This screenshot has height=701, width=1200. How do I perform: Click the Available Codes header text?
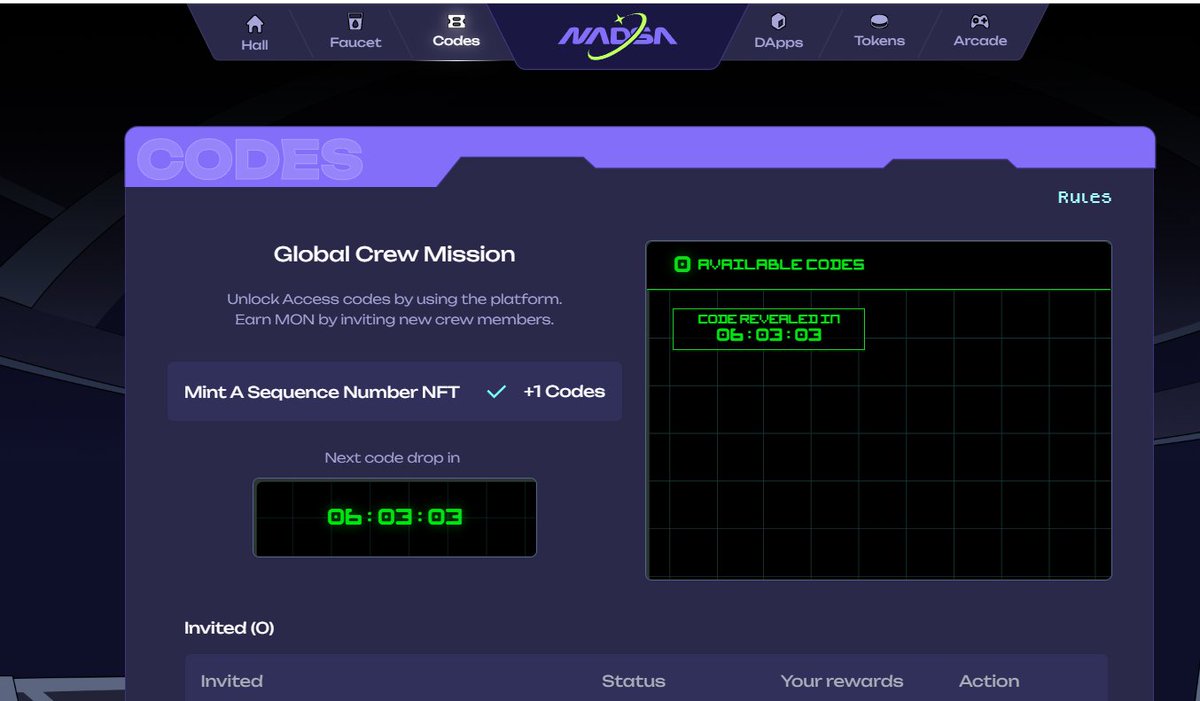781,265
